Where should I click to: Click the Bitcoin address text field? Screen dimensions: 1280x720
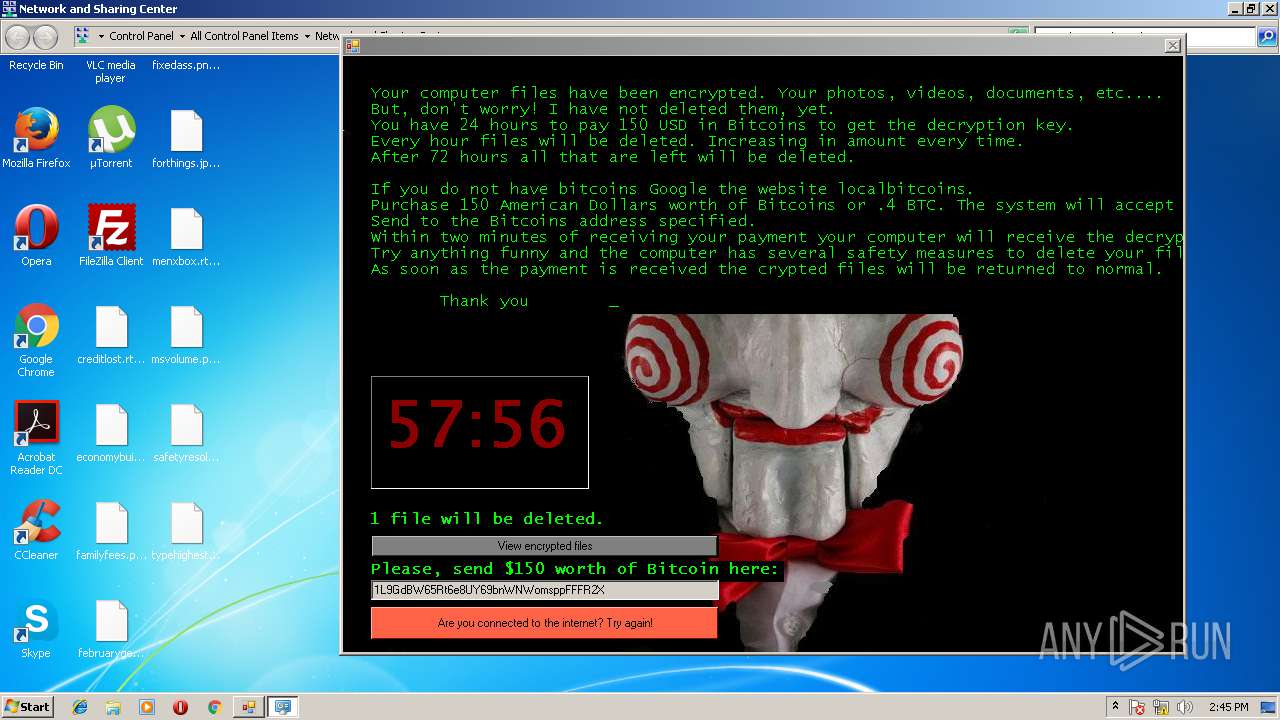544,590
